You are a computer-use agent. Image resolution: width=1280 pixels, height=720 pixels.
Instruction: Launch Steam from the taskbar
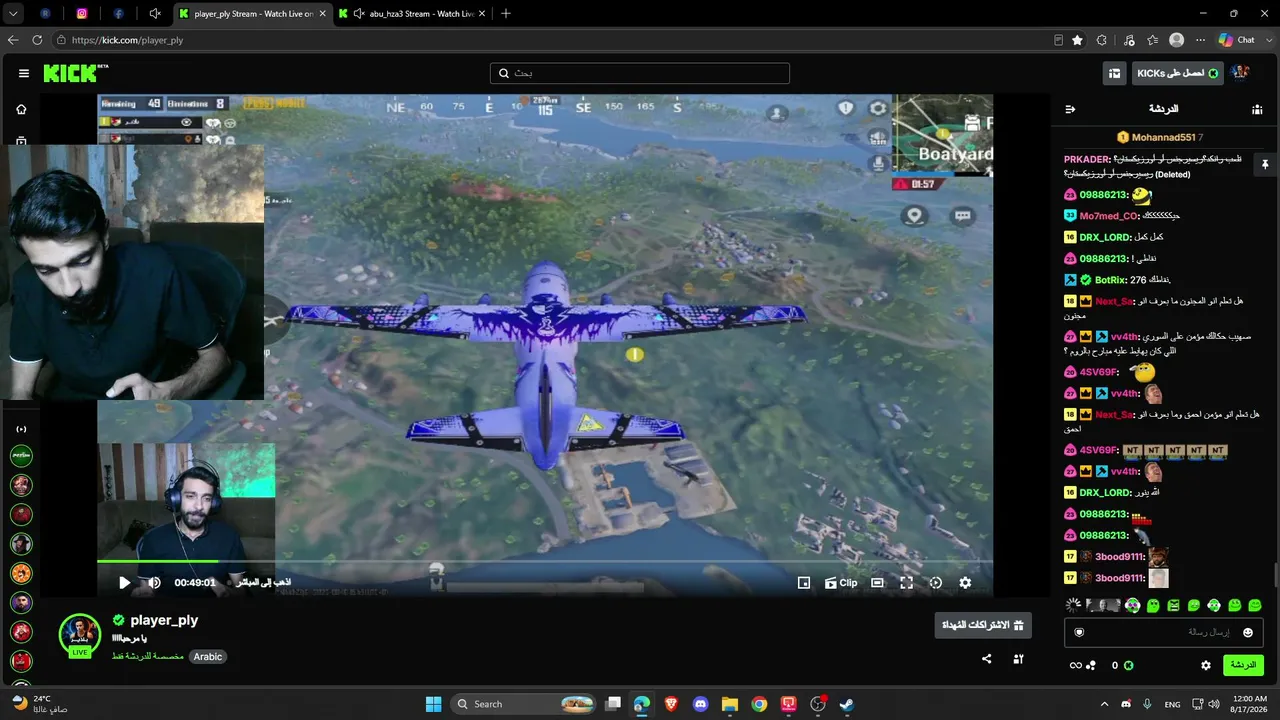click(x=847, y=704)
